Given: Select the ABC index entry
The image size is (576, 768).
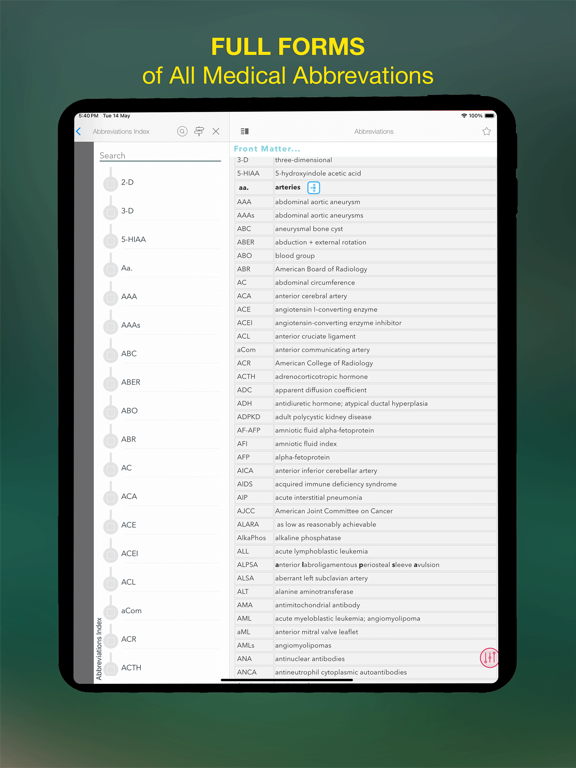Looking at the screenshot, I should tap(129, 354).
